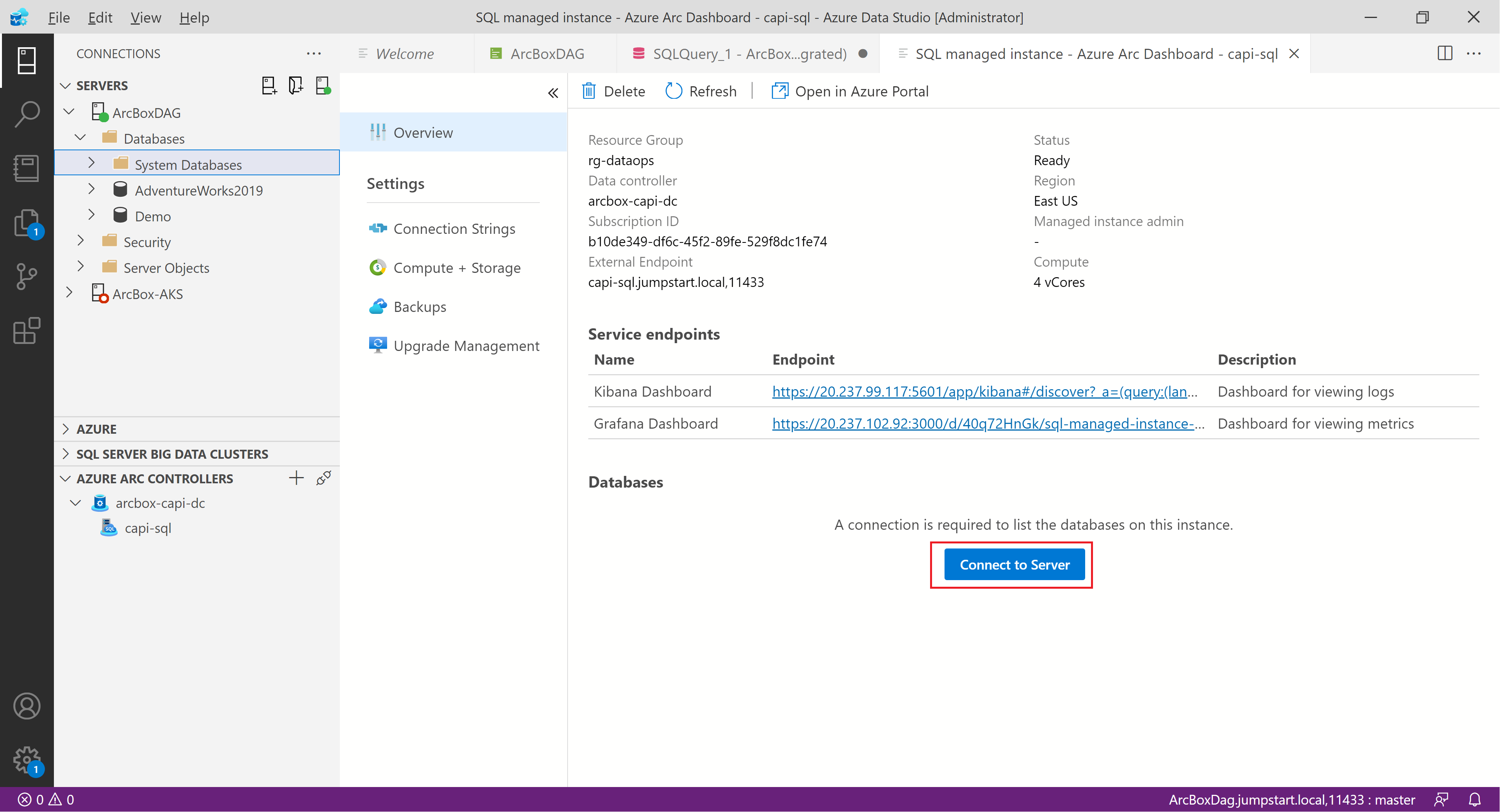Viewport: 1500px width, 812px height.
Task: Open the Manage gear icon
Action: point(27,760)
